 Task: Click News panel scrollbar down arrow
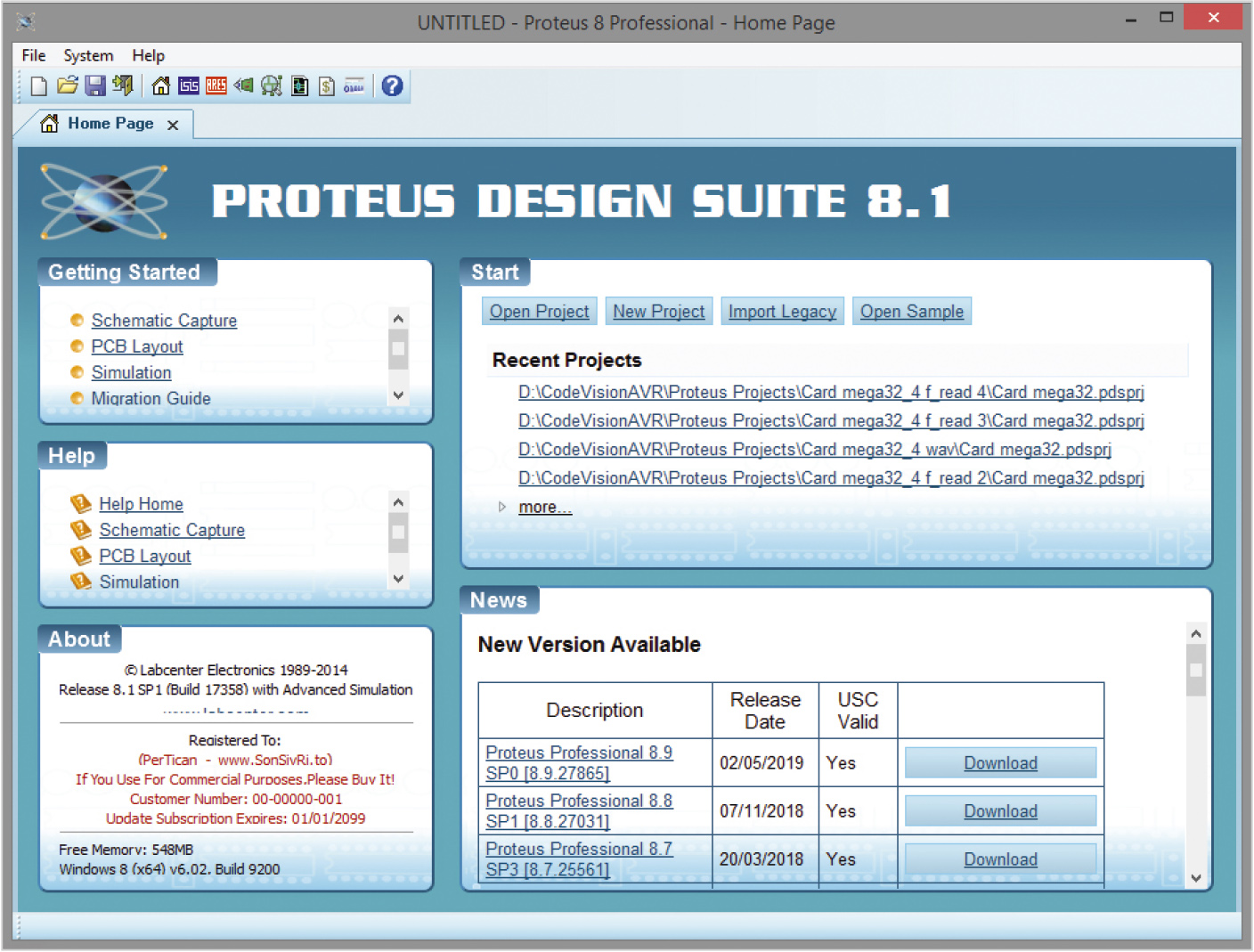click(1196, 878)
